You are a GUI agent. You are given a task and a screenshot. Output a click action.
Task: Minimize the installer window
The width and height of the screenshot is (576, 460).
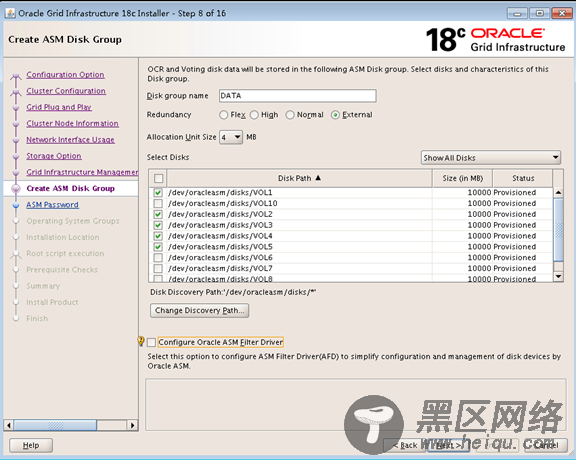coord(517,14)
